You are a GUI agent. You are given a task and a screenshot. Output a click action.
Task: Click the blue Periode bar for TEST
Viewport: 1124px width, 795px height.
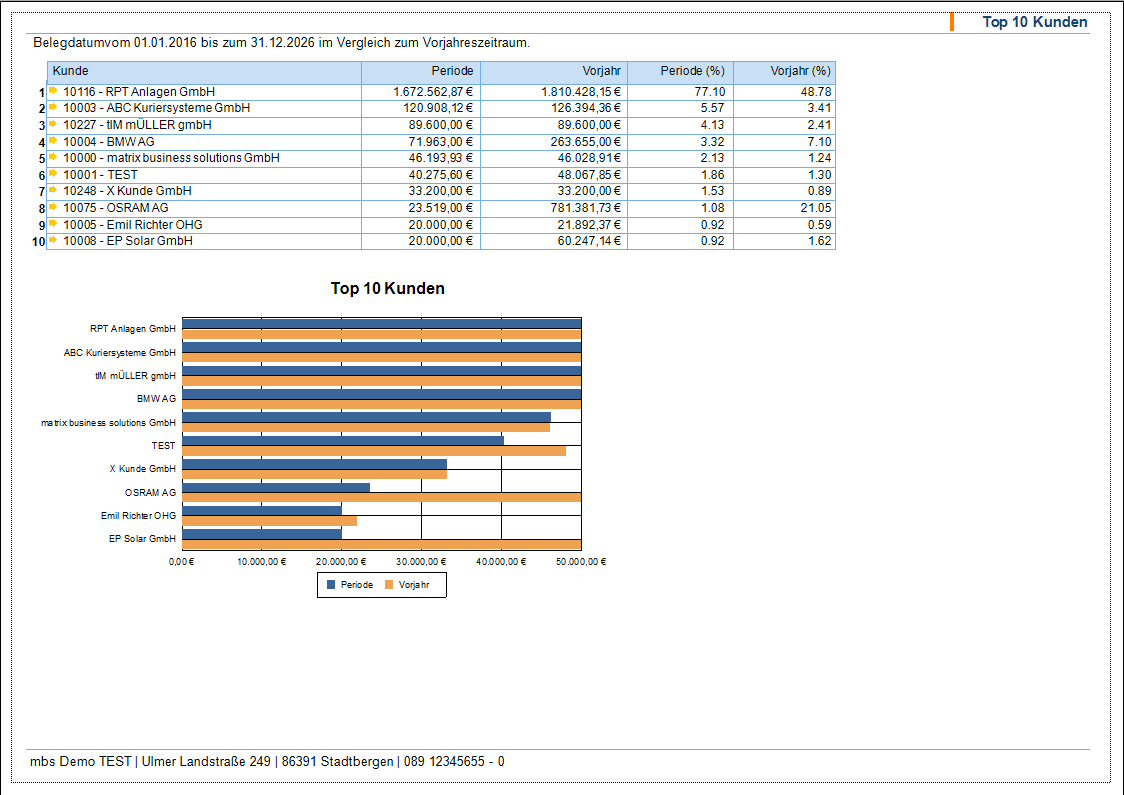(x=343, y=441)
